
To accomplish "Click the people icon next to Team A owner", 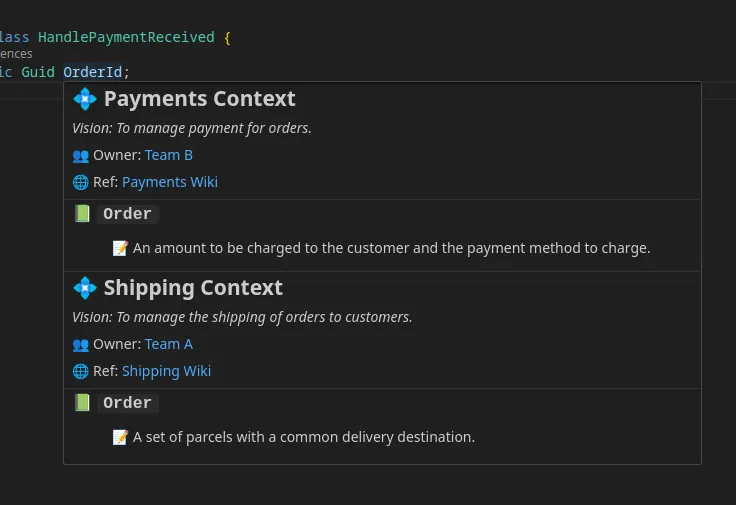I will (x=81, y=345).
